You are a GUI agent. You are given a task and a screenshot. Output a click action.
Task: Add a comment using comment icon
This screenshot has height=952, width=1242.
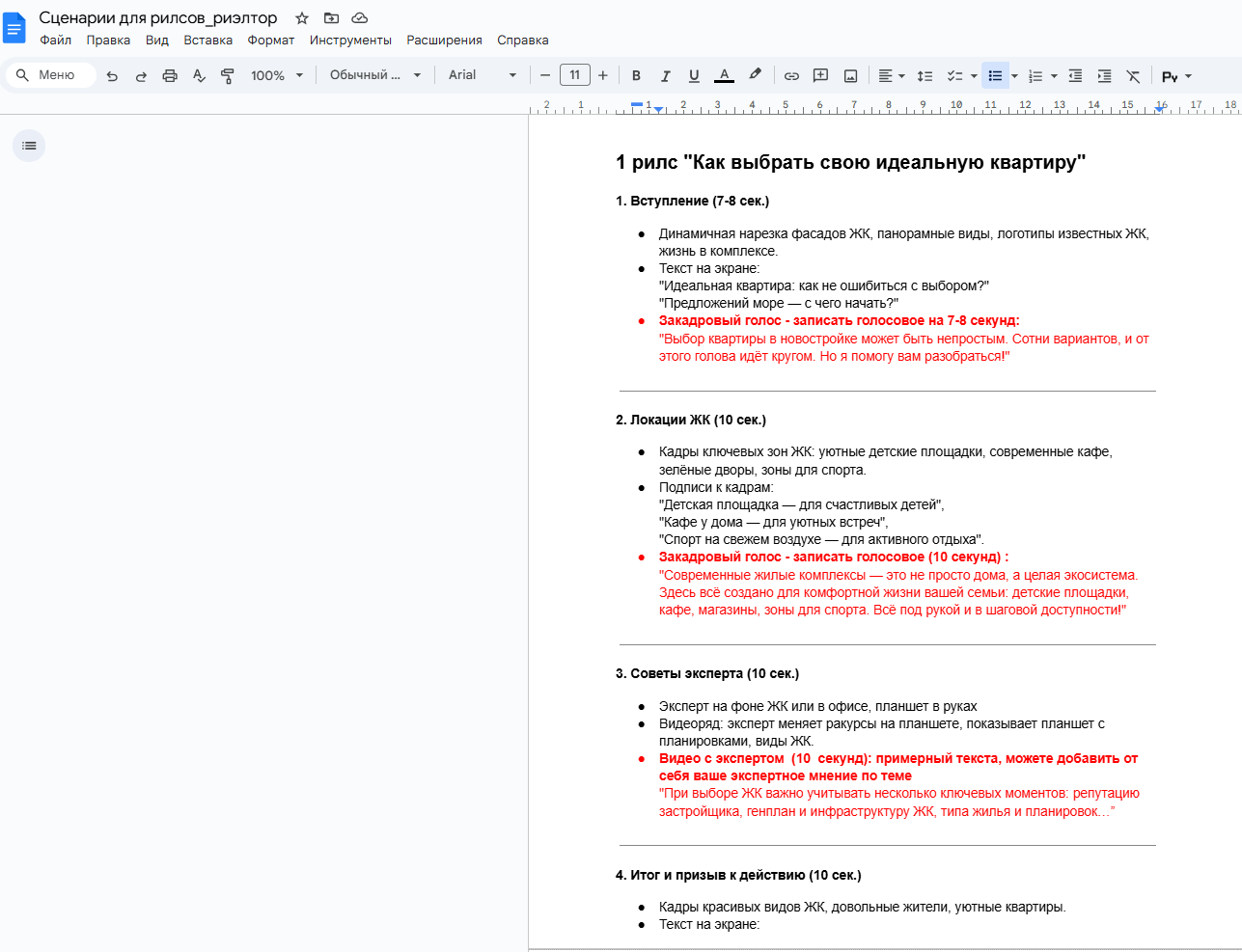point(820,75)
